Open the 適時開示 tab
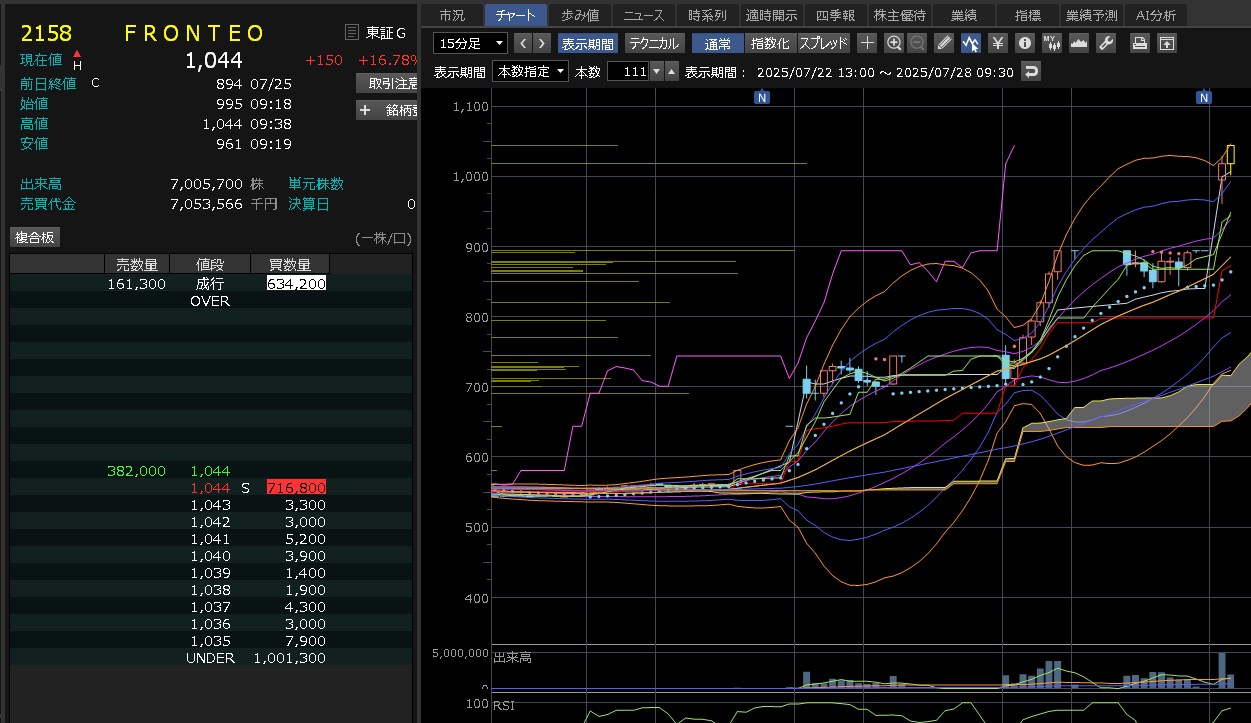 point(771,15)
